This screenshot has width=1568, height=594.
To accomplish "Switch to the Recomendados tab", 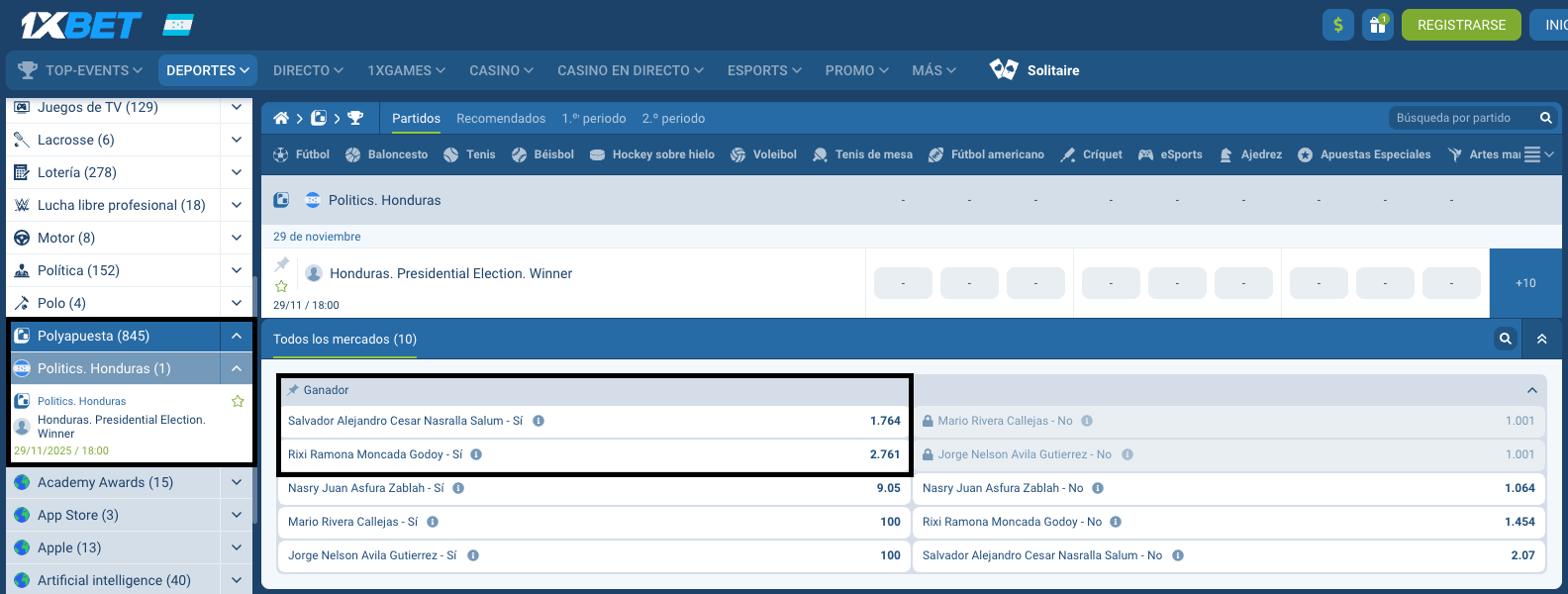I will click(x=501, y=118).
